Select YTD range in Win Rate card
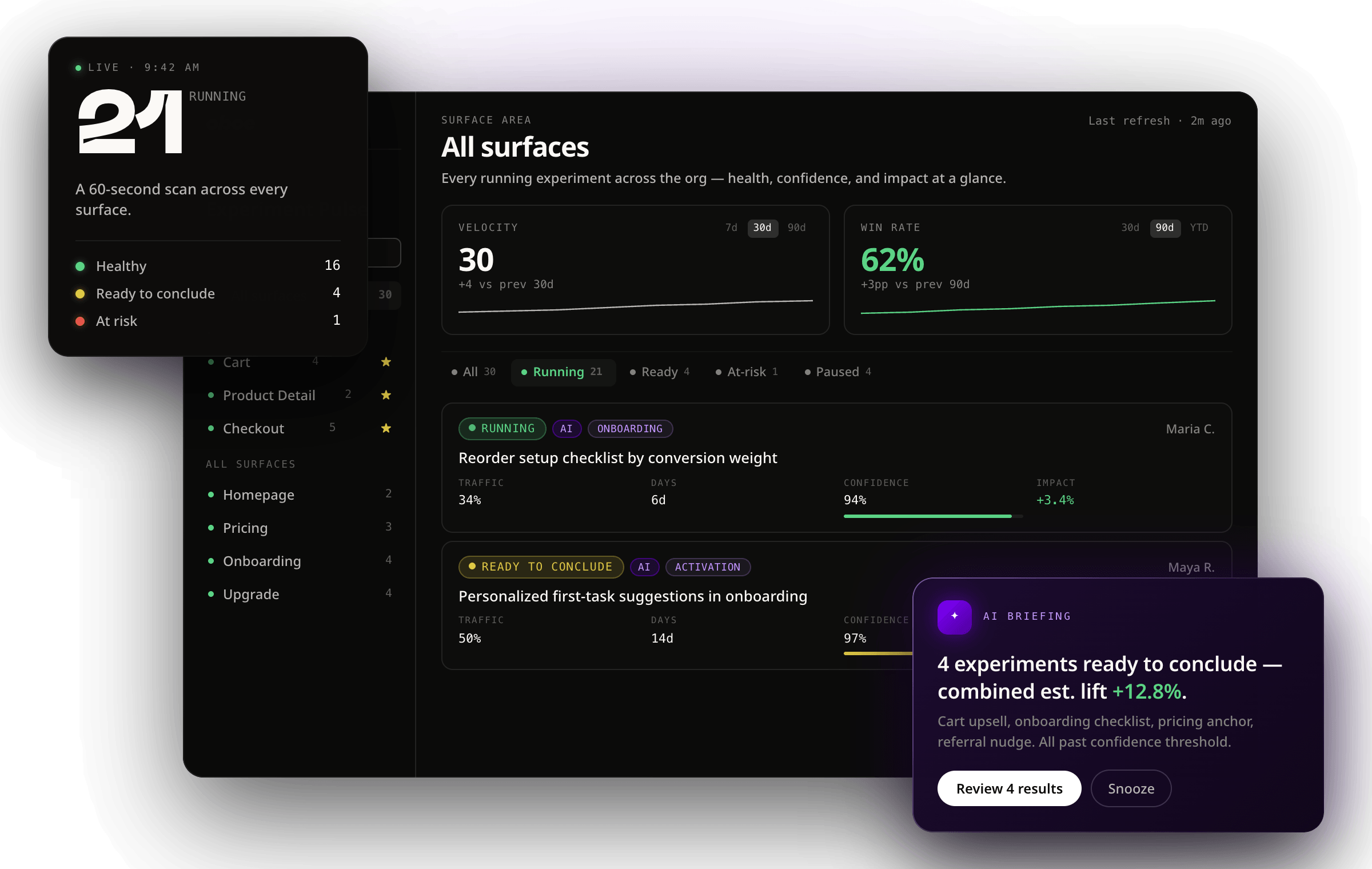This screenshot has width=1372, height=869. point(1199,228)
